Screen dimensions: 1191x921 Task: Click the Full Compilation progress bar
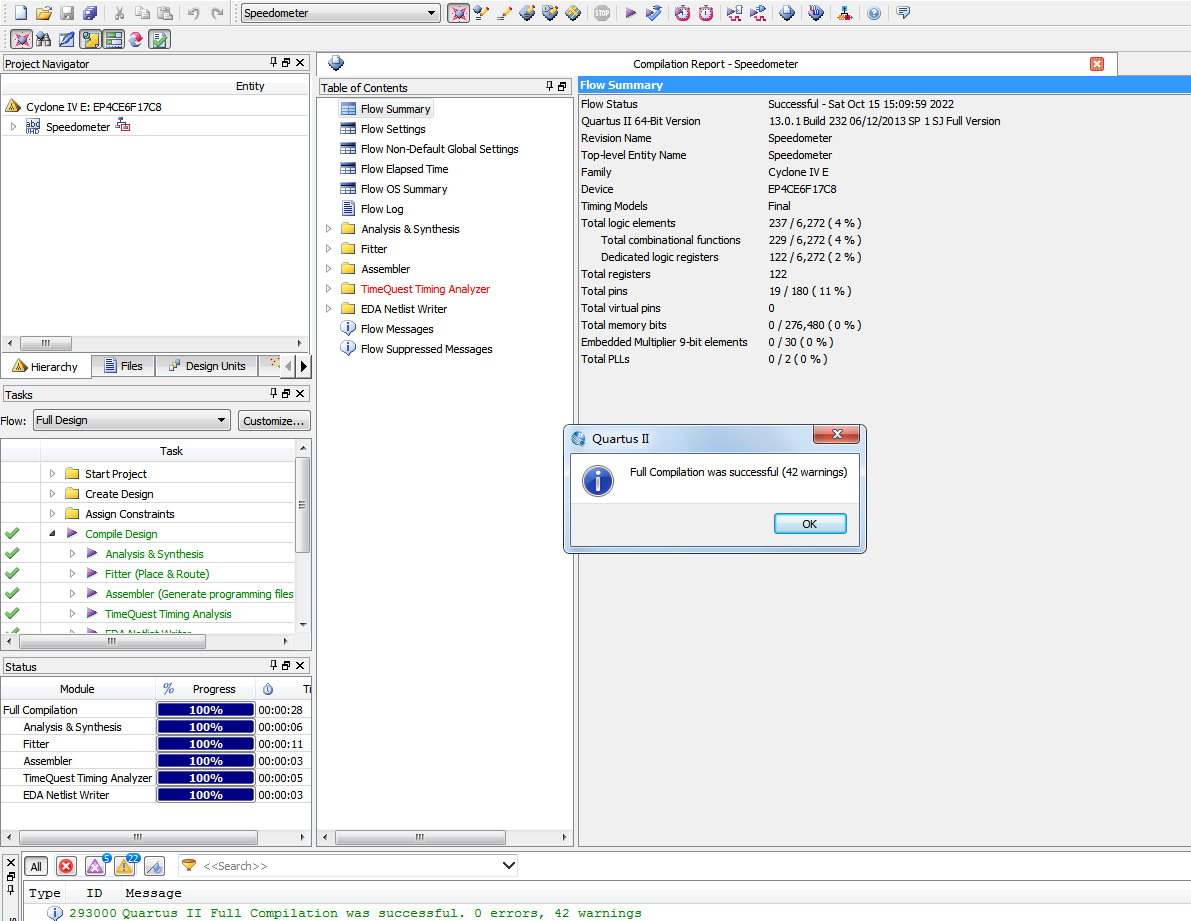(205, 709)
